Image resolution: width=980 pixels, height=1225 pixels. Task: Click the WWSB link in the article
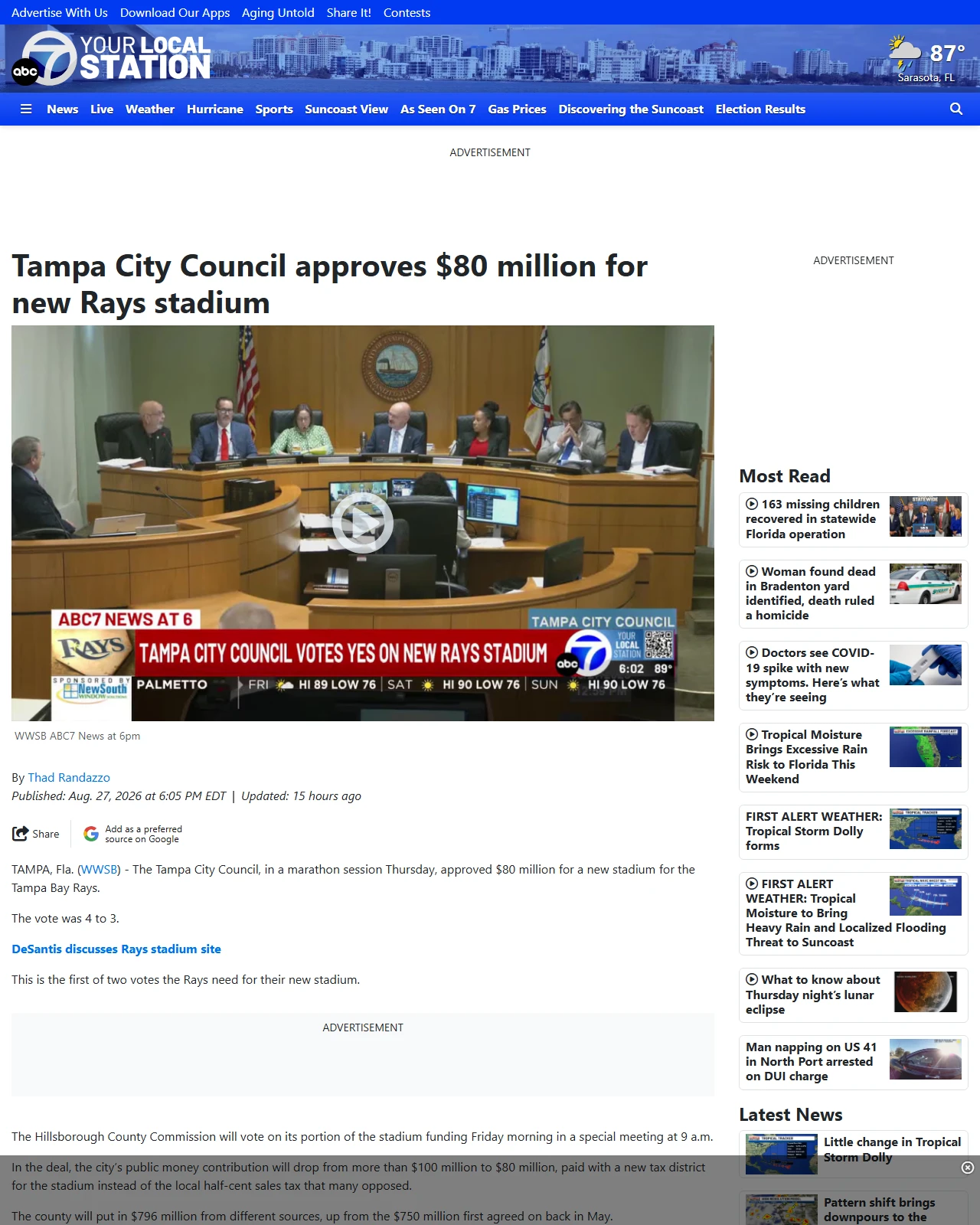click(x=100, y=869)
